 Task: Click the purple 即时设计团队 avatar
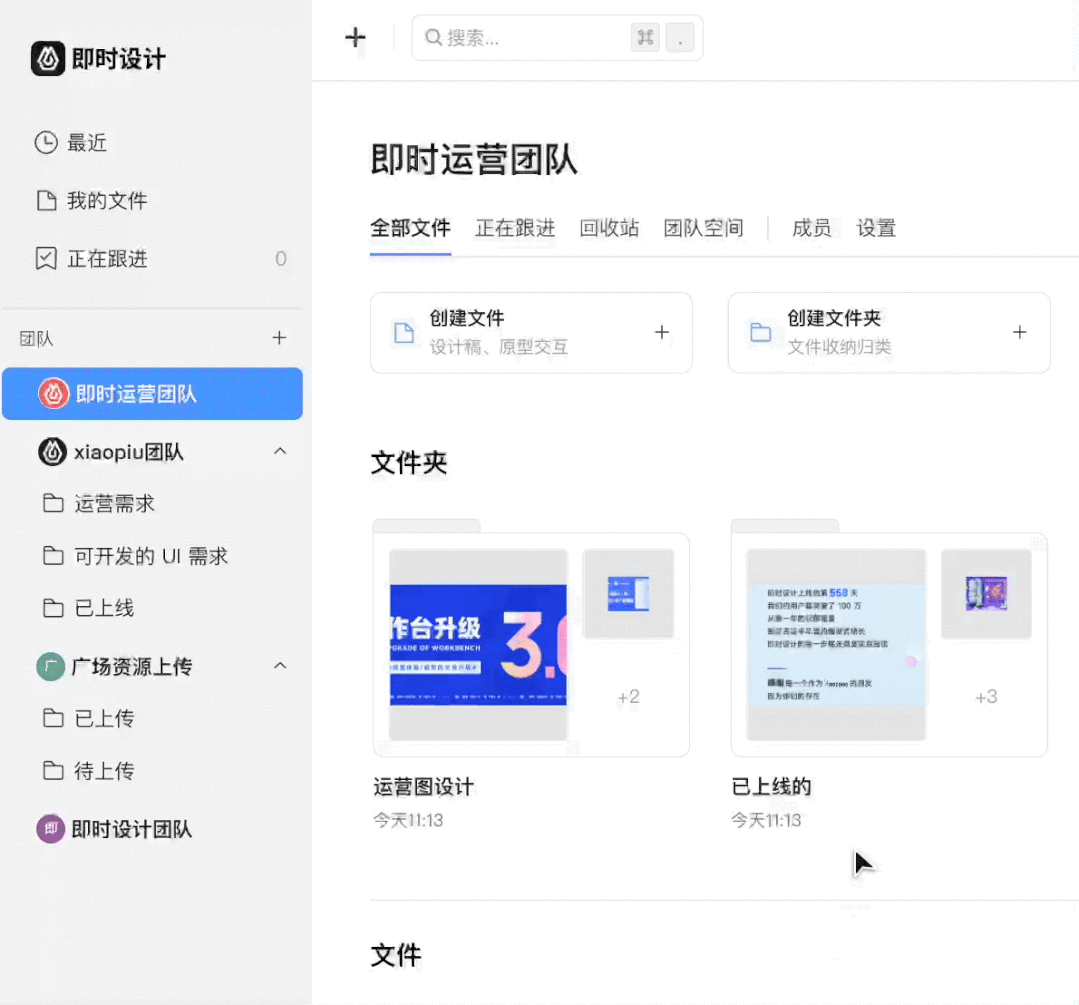50,829
